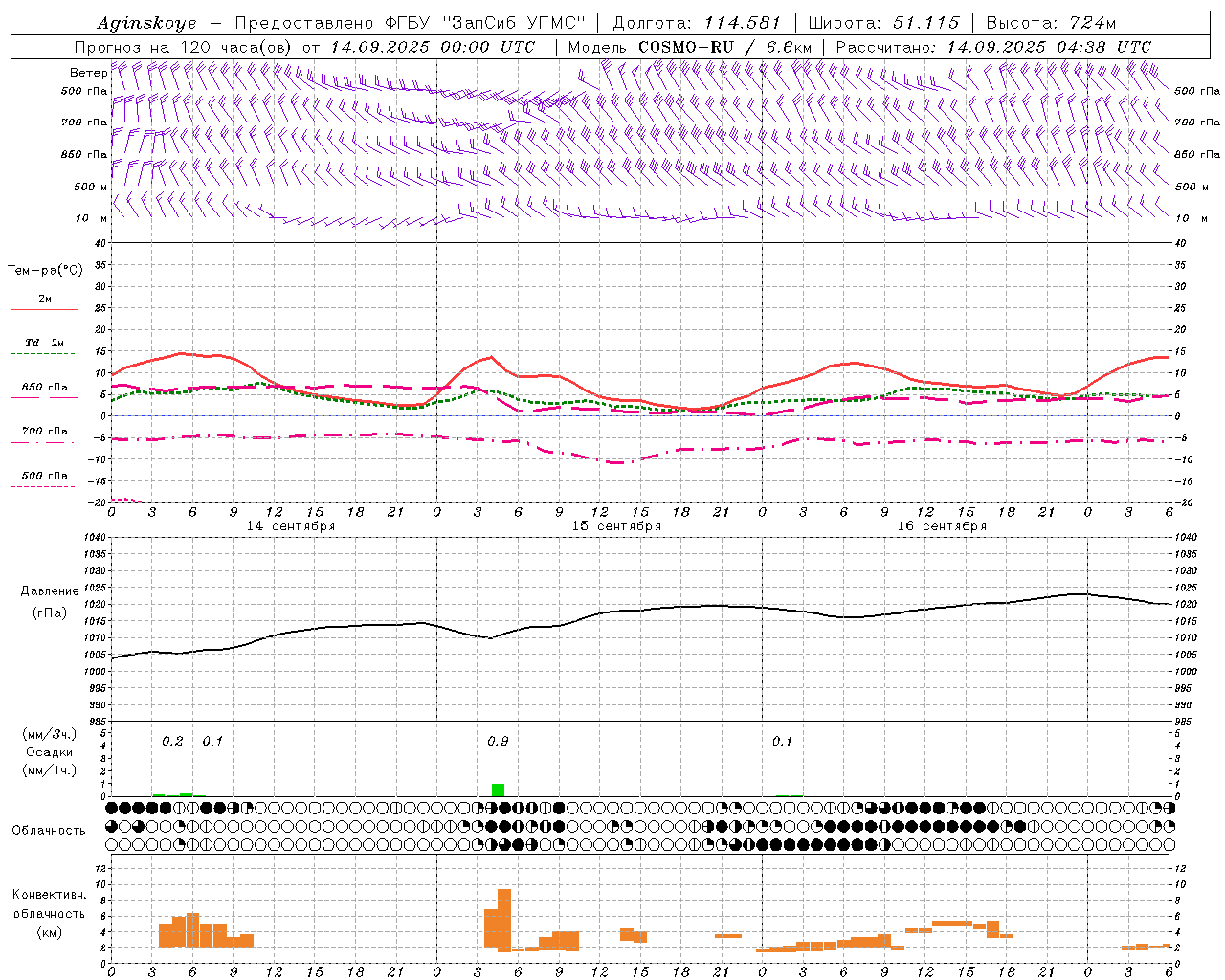Click the tallest orange convective cloud bar

tap(504, 920)
